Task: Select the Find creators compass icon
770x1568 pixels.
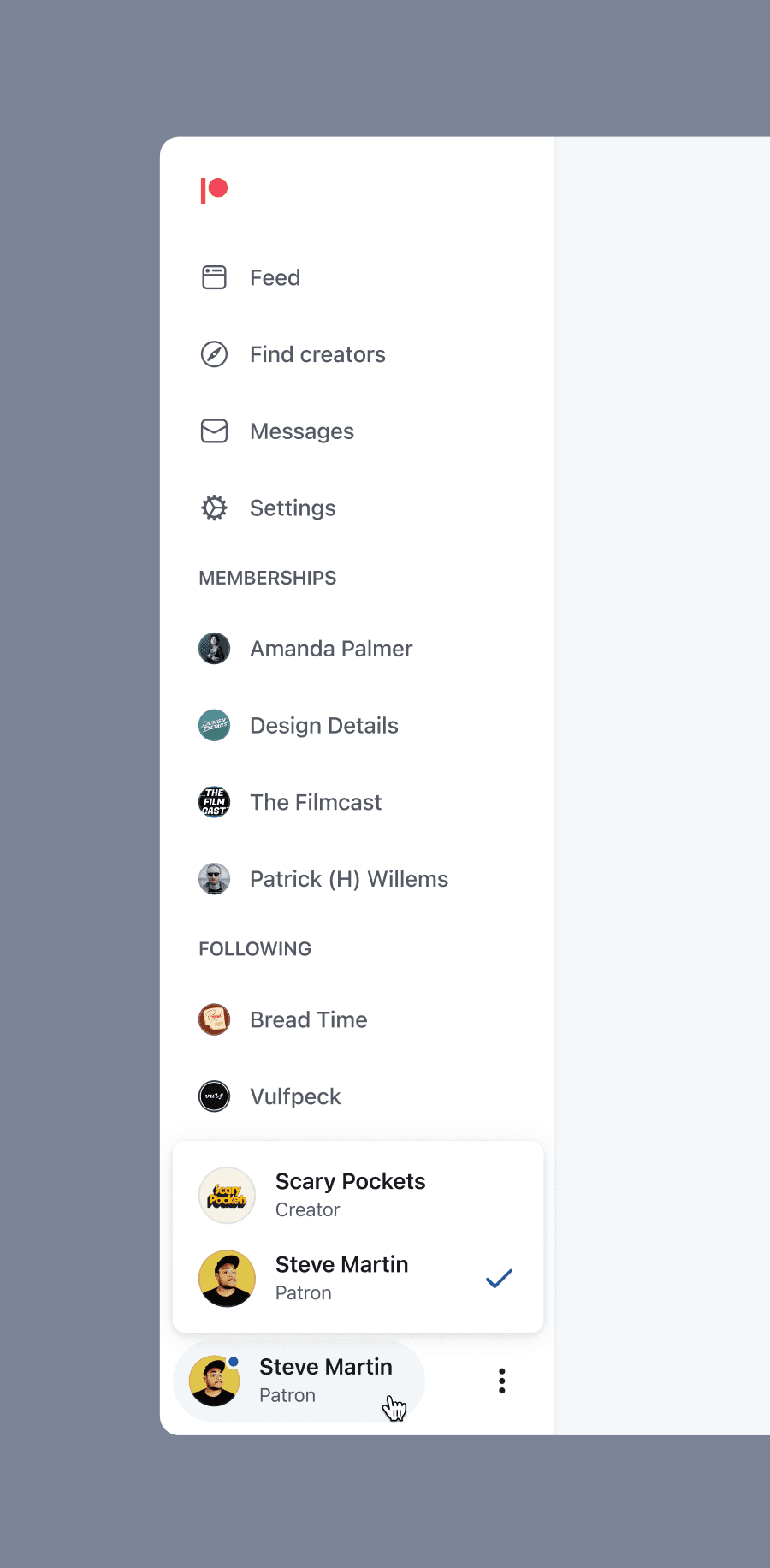Action: coord(214,353)
